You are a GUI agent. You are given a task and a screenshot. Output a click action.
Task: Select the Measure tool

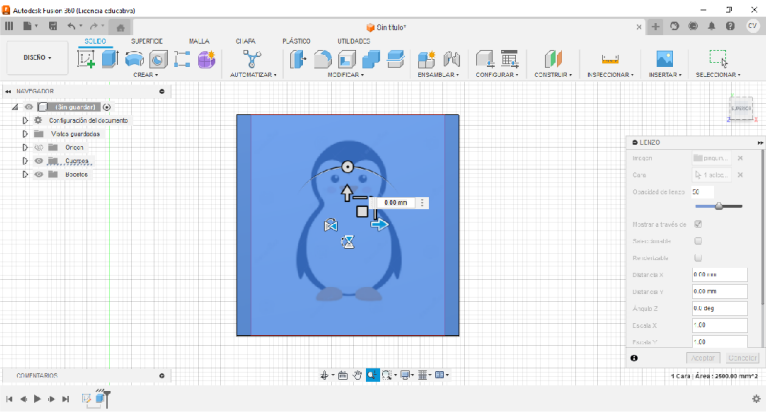tap(610, 60)
